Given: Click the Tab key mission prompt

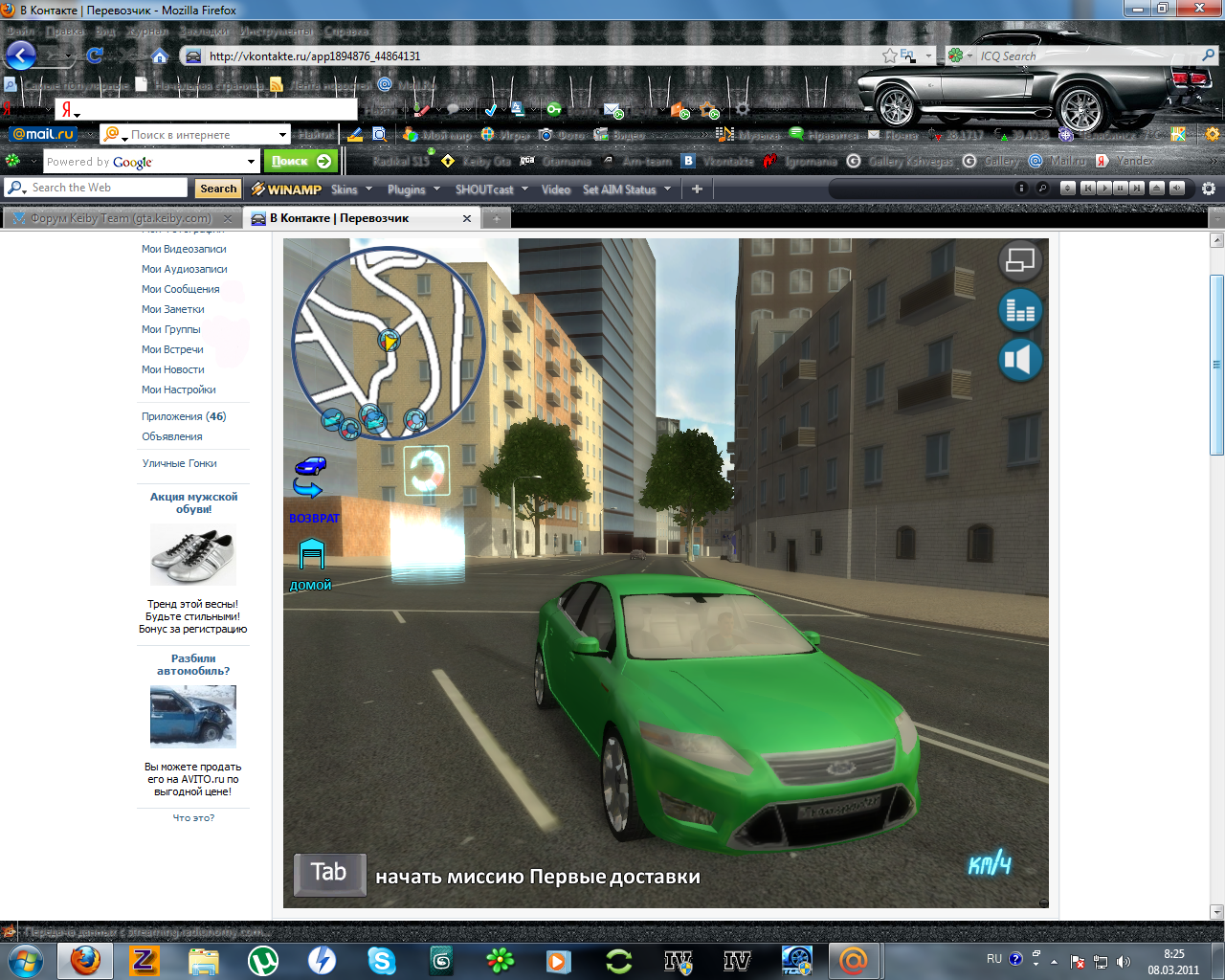Looking at the screenshot, I should pyautogui.click(x=329, y=874).
